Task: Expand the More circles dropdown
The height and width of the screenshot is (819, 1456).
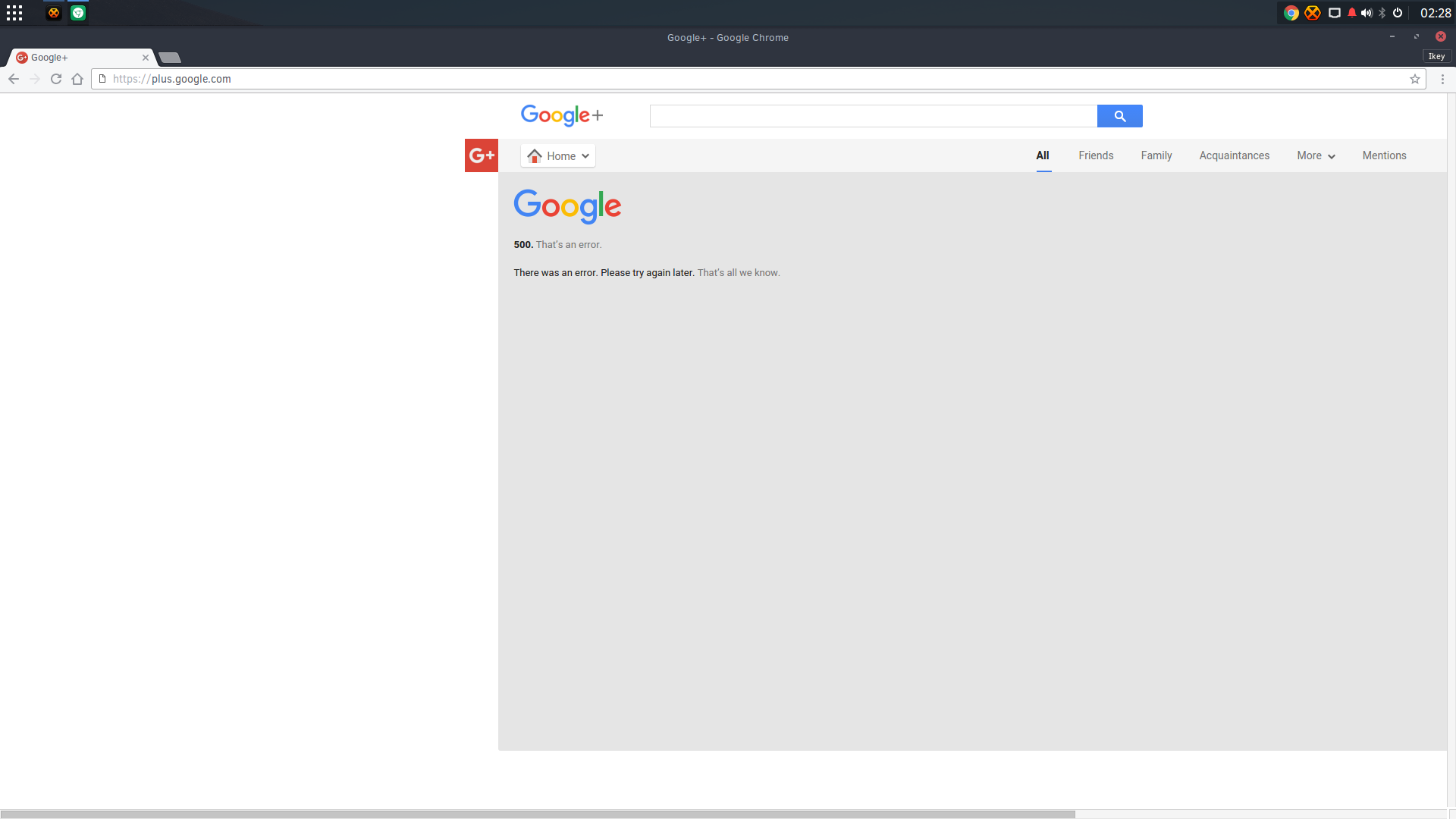Action: point(1316,155)
